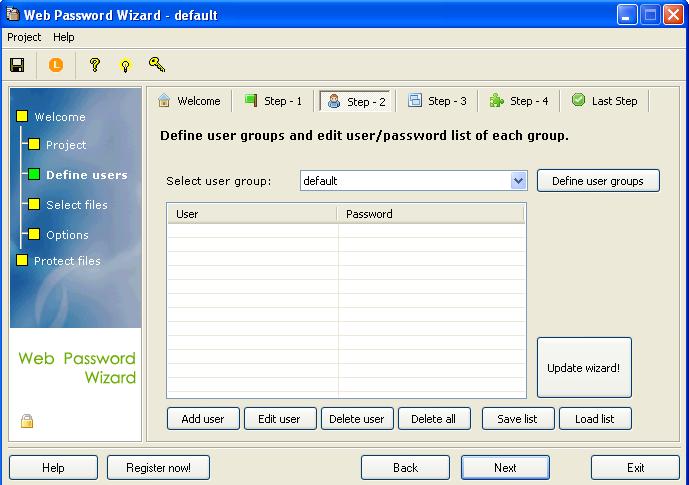The image size is (689, 485).
Task: Select the Step - 2 tab
Action: pyautogui.click(x=355, y=101)
